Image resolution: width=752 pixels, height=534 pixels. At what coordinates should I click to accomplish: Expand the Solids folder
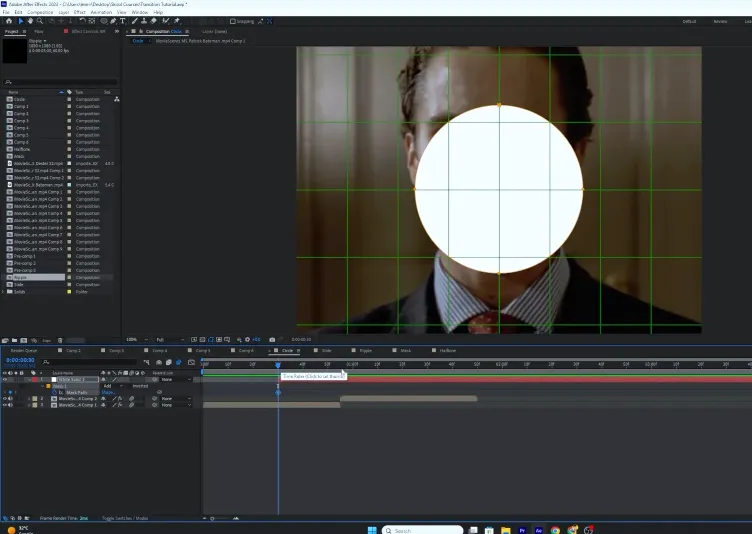click(x=4, y=292)
